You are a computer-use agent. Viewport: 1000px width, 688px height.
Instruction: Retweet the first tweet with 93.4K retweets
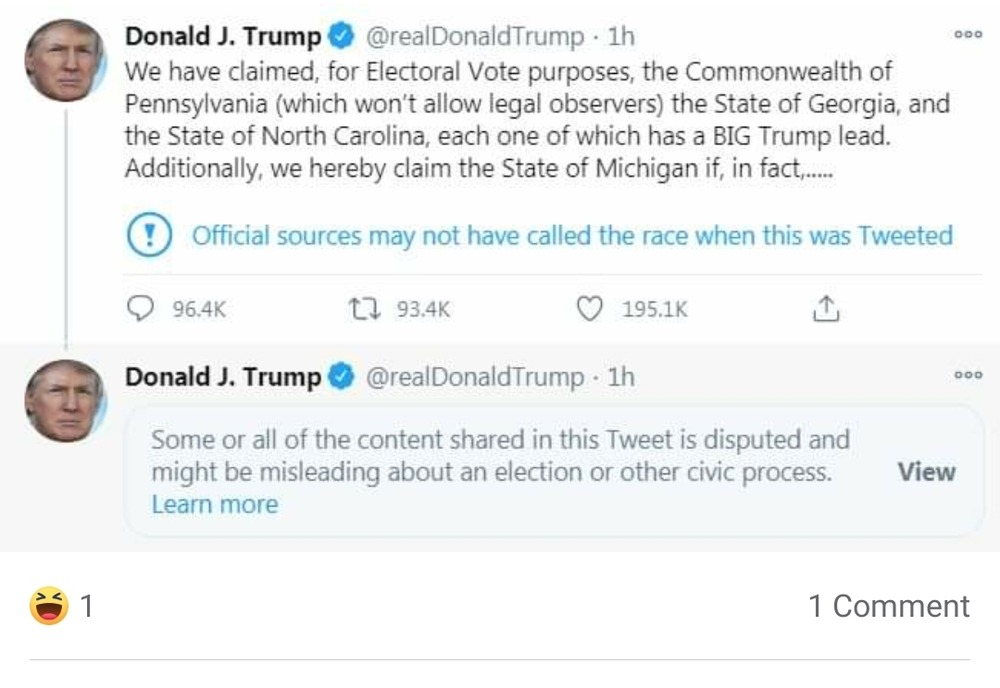(x=361, y=310)
